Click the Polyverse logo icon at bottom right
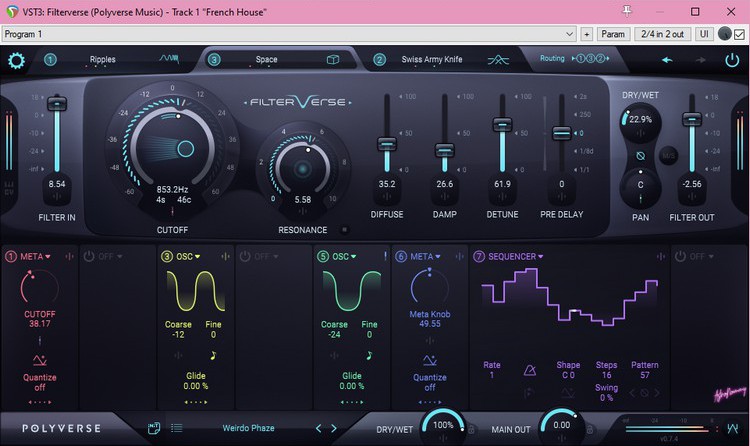 point(732,428)
